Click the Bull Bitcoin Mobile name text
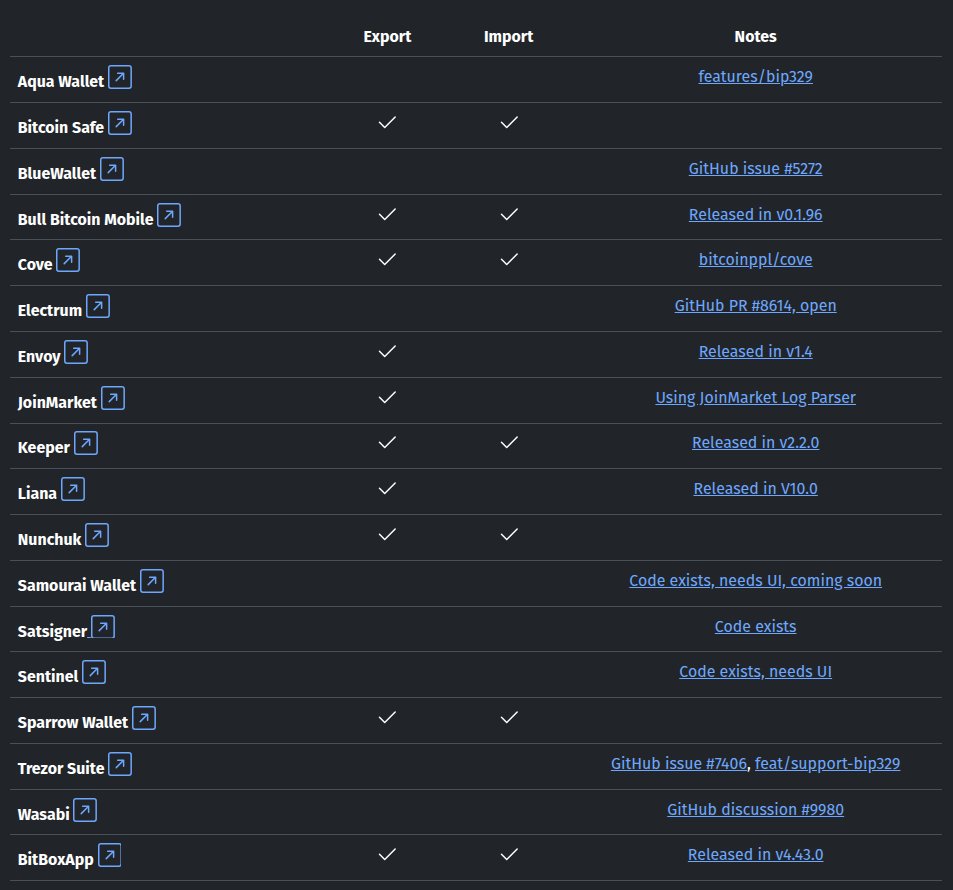The height and width of the screenshot is (890, 953). [x=85, y=219]
